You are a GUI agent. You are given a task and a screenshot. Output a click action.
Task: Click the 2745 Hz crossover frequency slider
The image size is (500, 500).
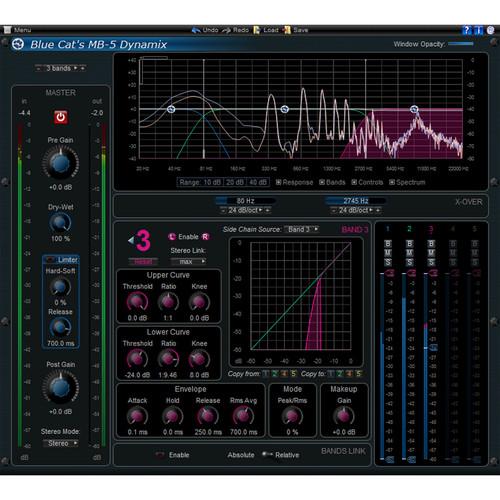tap(355, 201)
